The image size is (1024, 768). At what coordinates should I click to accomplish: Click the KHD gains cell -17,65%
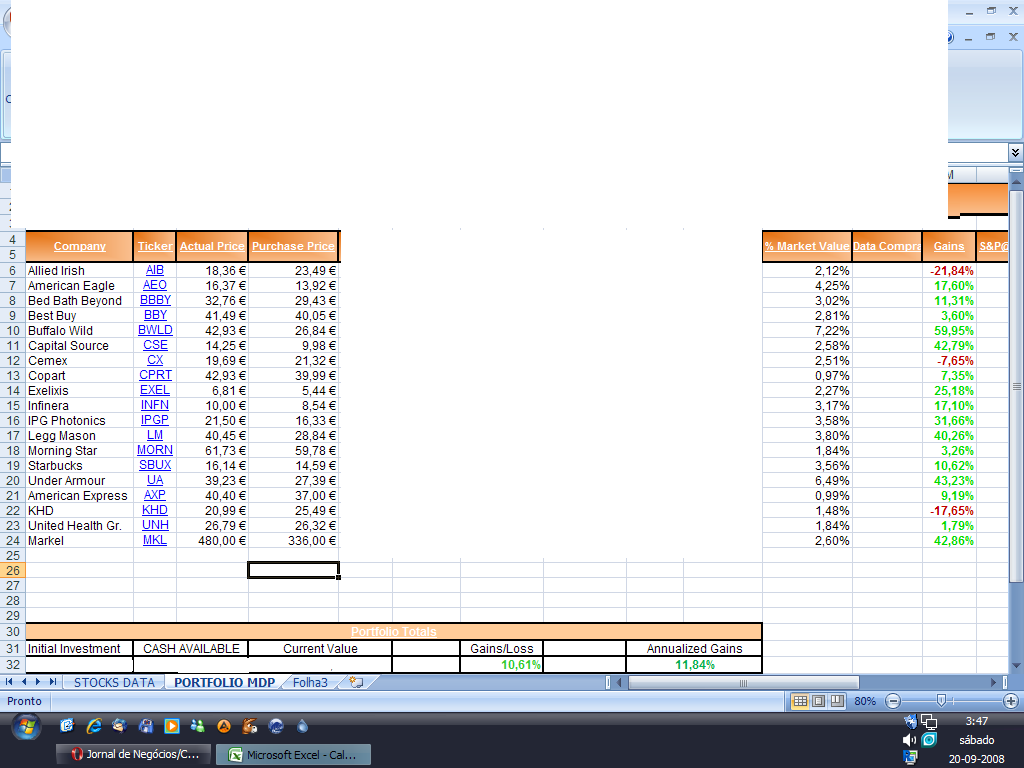tap(949, 511)
